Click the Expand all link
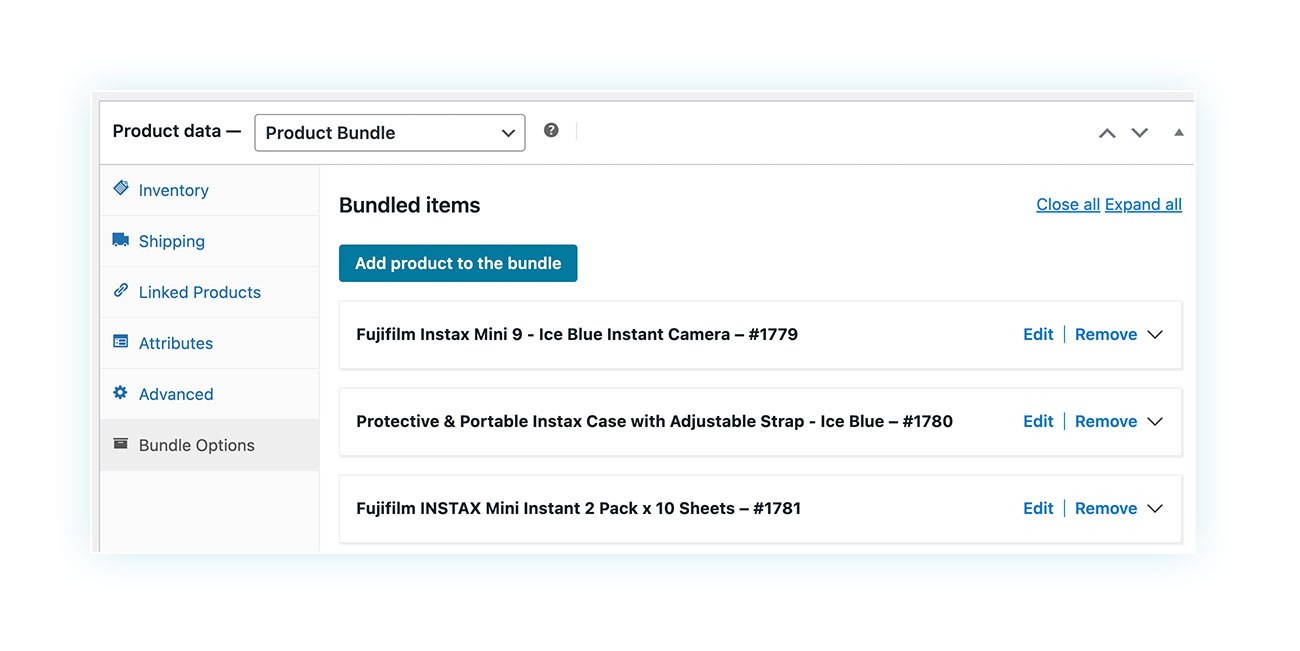1300x651 pixels. [x=1143, y=204]
